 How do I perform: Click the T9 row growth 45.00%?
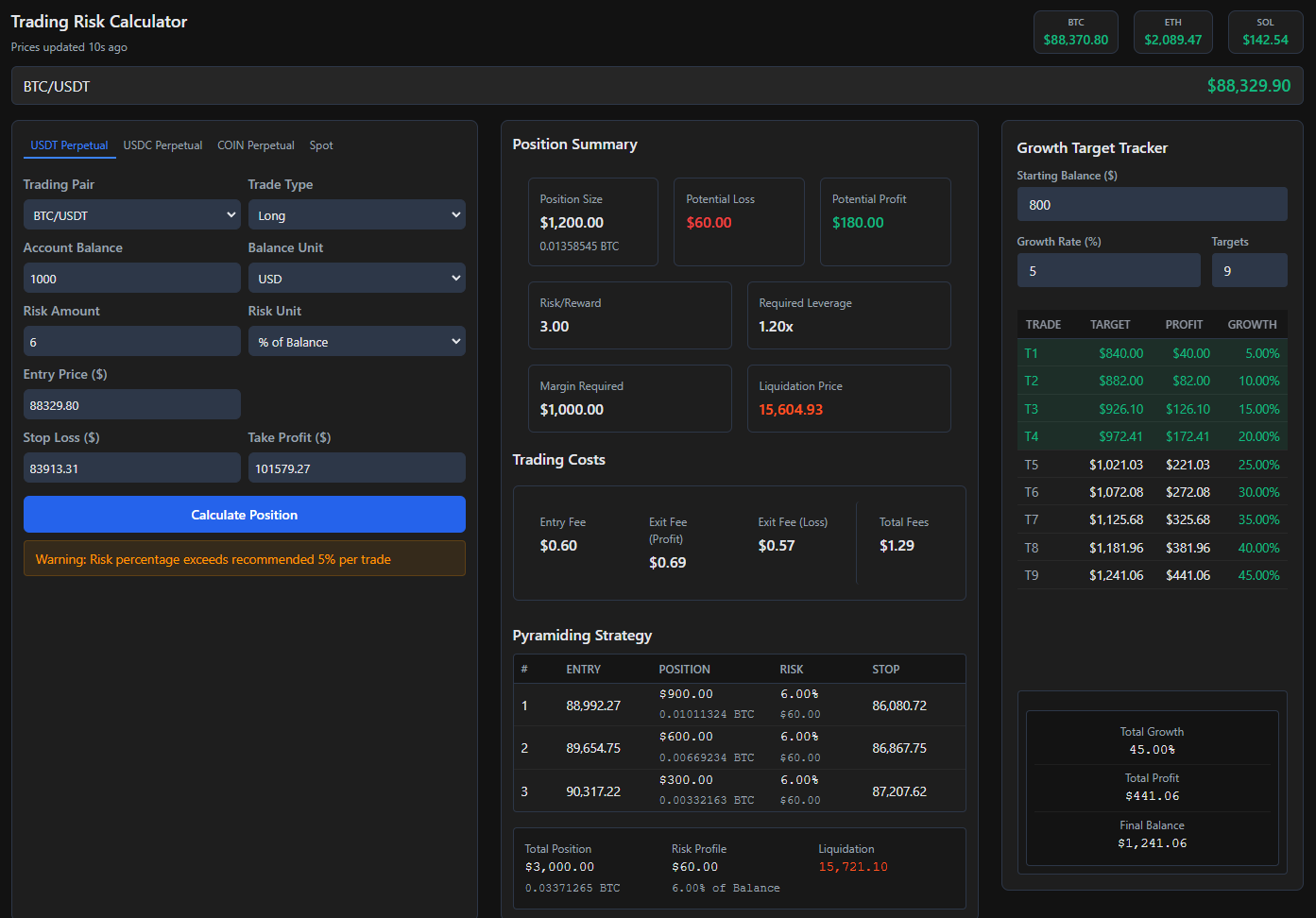[1258, 575]
